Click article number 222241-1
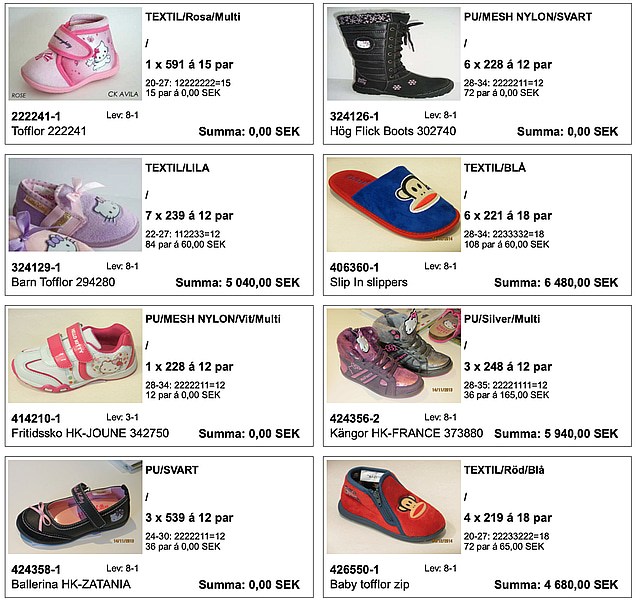Image resolution: width=640 pixels, height=600 pixels. point(36,116)
